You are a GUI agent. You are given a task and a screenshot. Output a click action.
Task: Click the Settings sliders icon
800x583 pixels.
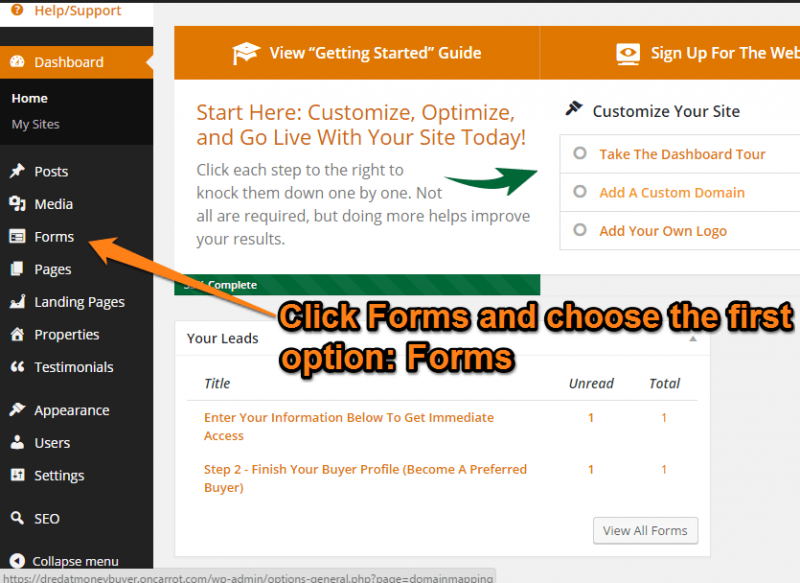pos(17,475)
